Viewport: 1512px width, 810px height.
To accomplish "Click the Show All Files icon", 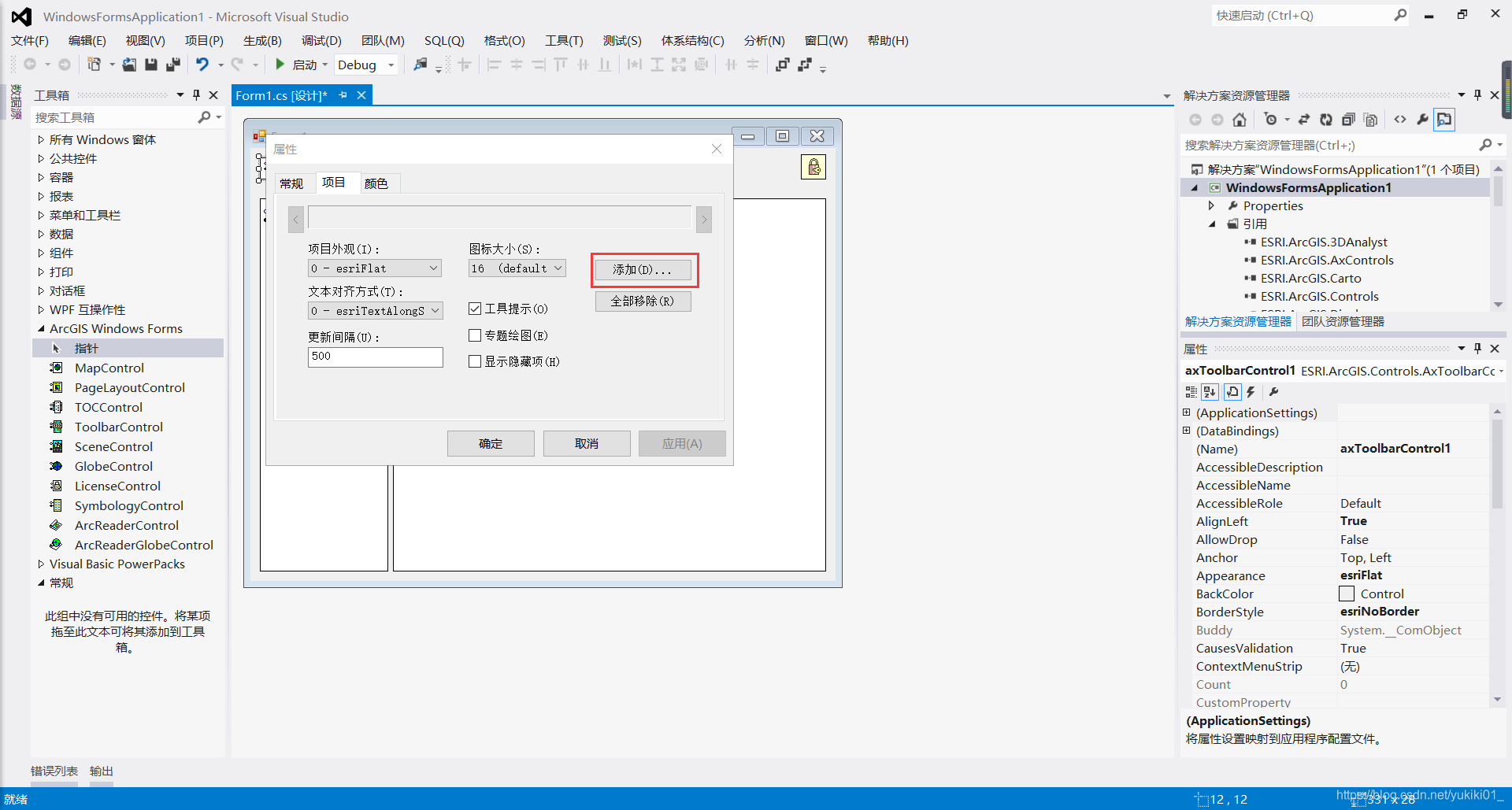I will tap(1371, 120).
